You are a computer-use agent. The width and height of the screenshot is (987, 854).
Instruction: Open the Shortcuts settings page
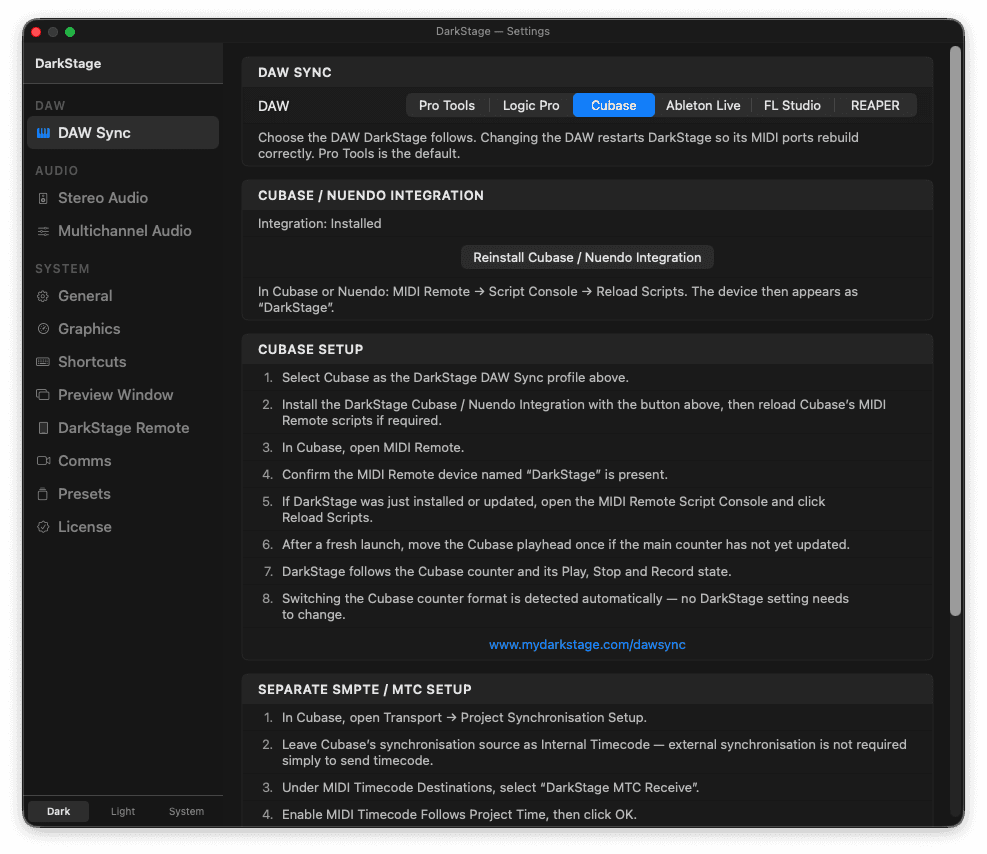click(123, 362)
